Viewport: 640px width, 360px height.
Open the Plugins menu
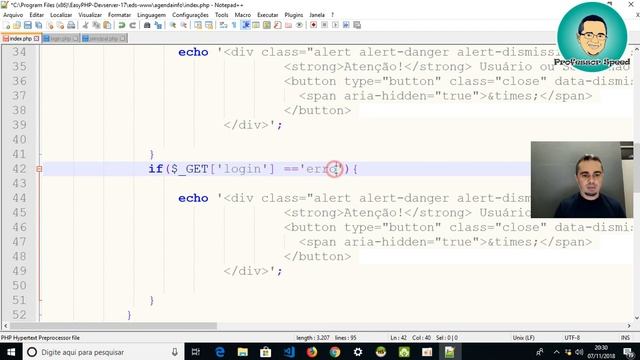click(293, 15)
